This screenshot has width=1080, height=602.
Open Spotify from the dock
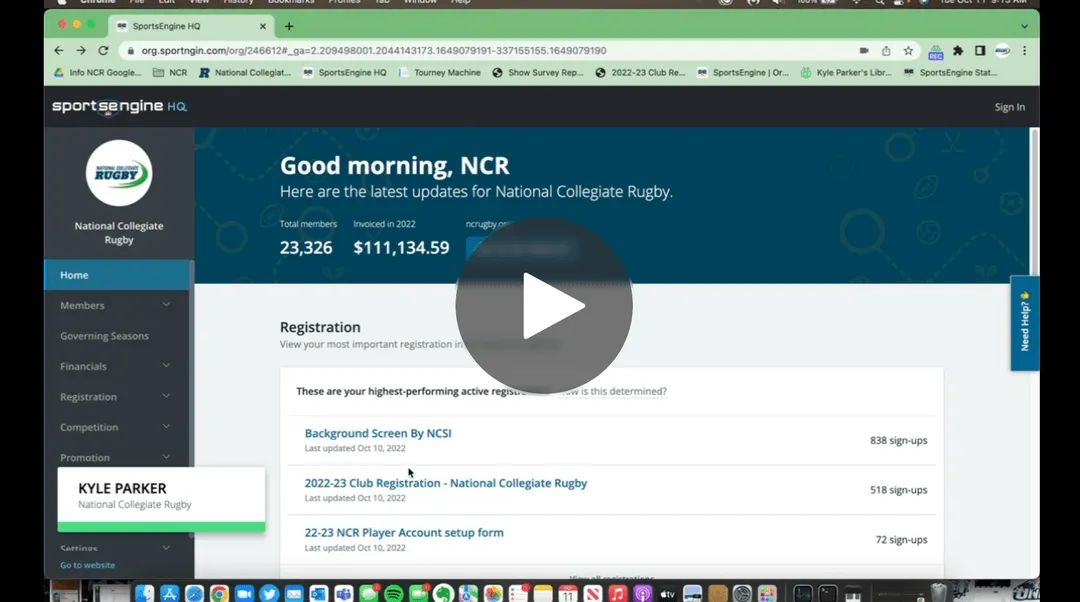click(393, 593)
